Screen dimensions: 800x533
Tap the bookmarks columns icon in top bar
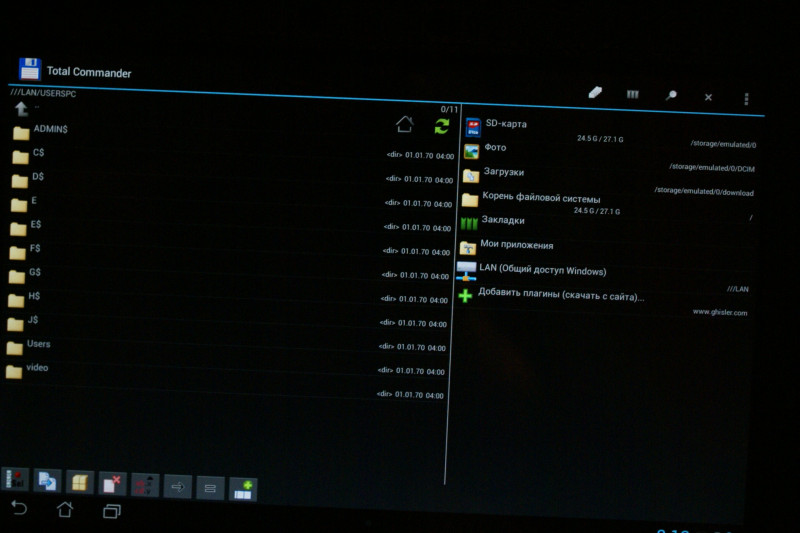pos(633,94)
